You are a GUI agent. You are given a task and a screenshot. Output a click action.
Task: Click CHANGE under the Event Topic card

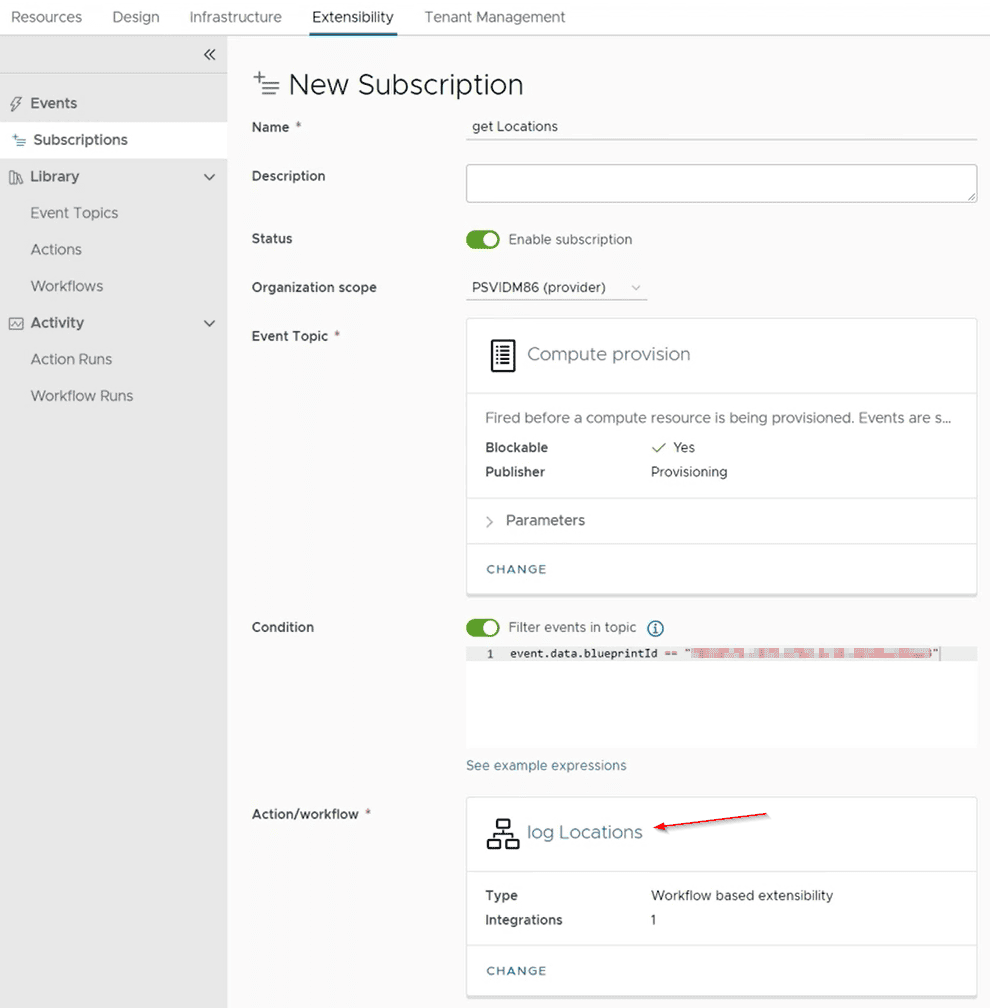(x=516, y=569)
